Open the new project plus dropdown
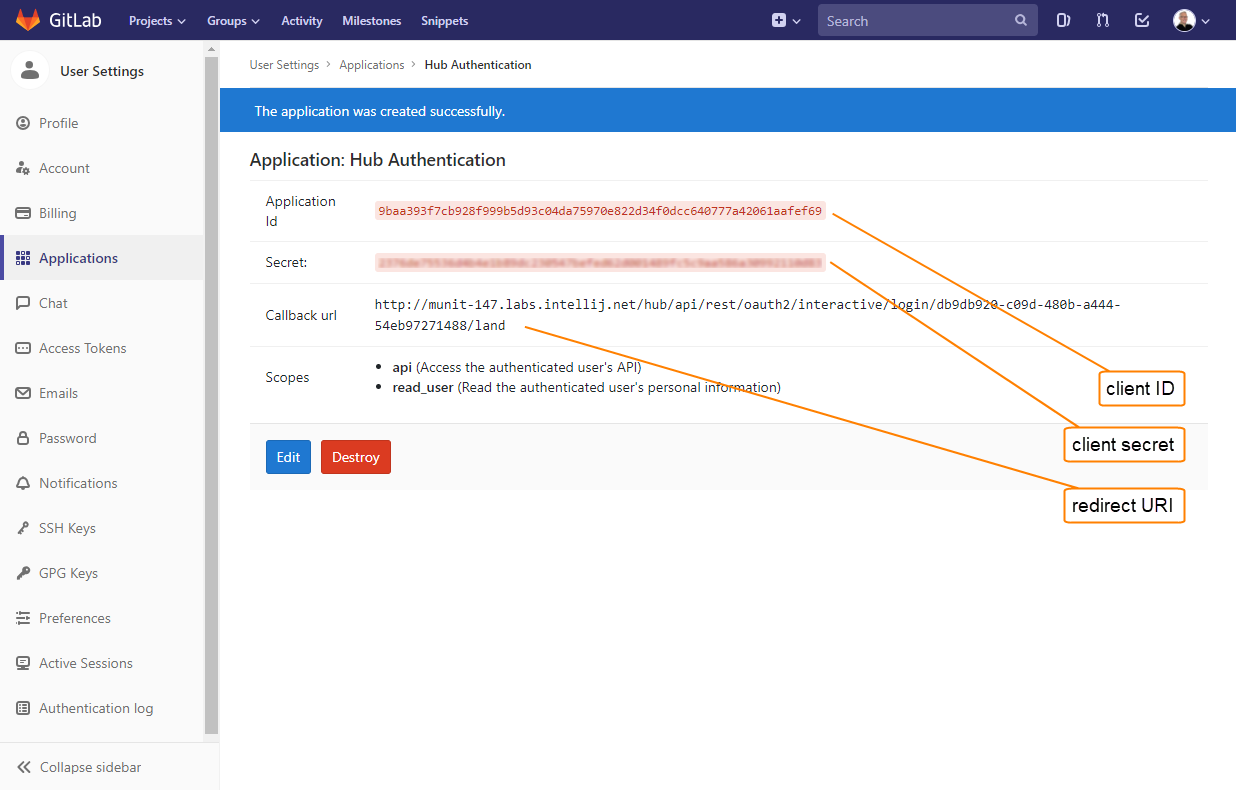 [786, 20]
